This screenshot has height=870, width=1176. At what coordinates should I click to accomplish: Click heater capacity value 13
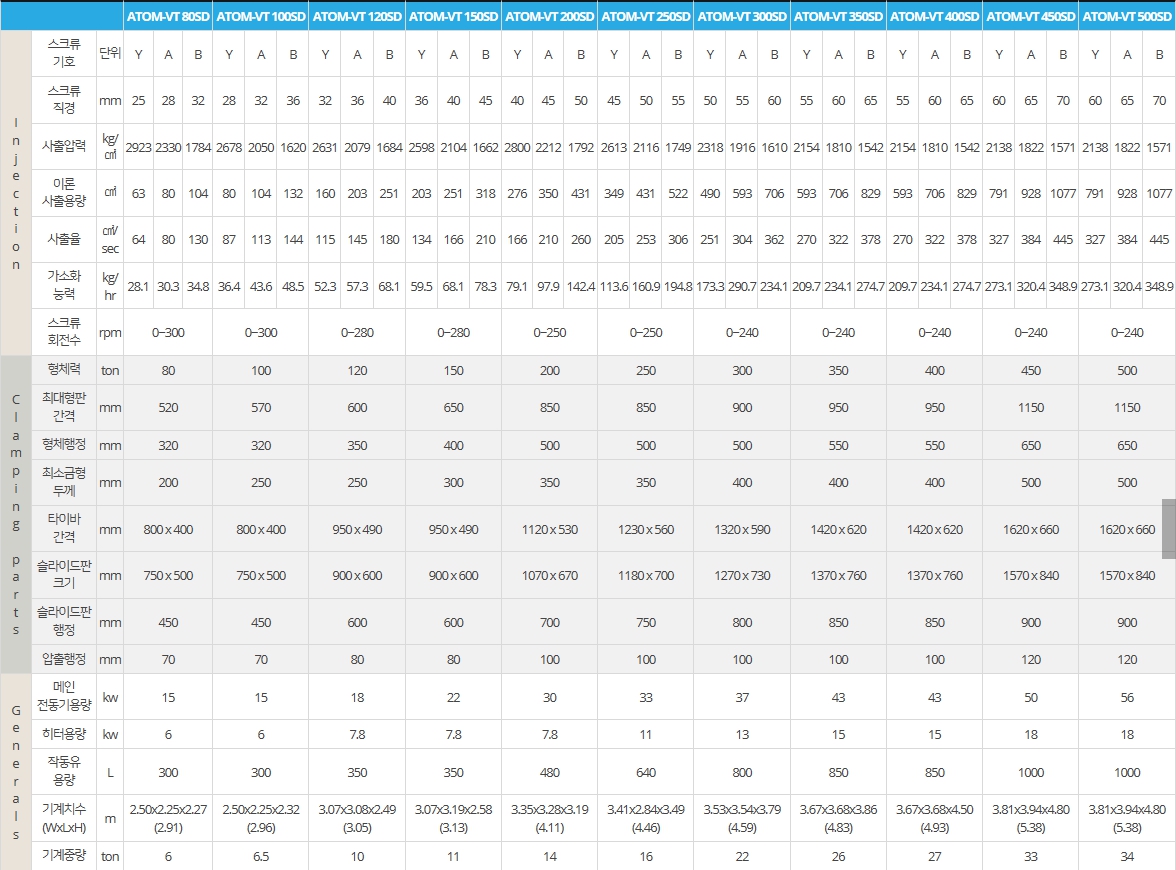(x=742, y=735)
